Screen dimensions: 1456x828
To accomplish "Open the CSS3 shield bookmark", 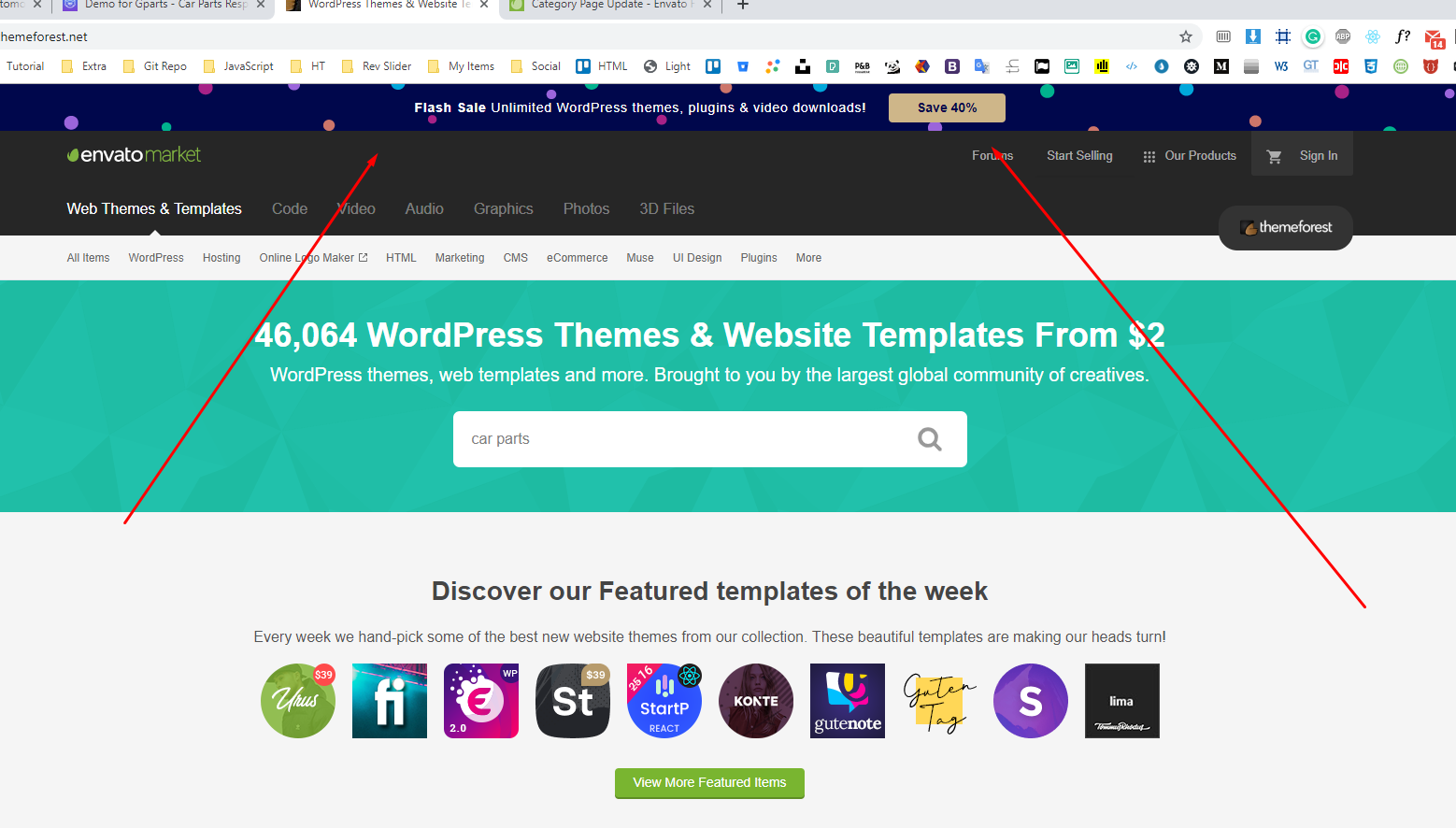I will pyautogui.click(x=1371, y=66).
